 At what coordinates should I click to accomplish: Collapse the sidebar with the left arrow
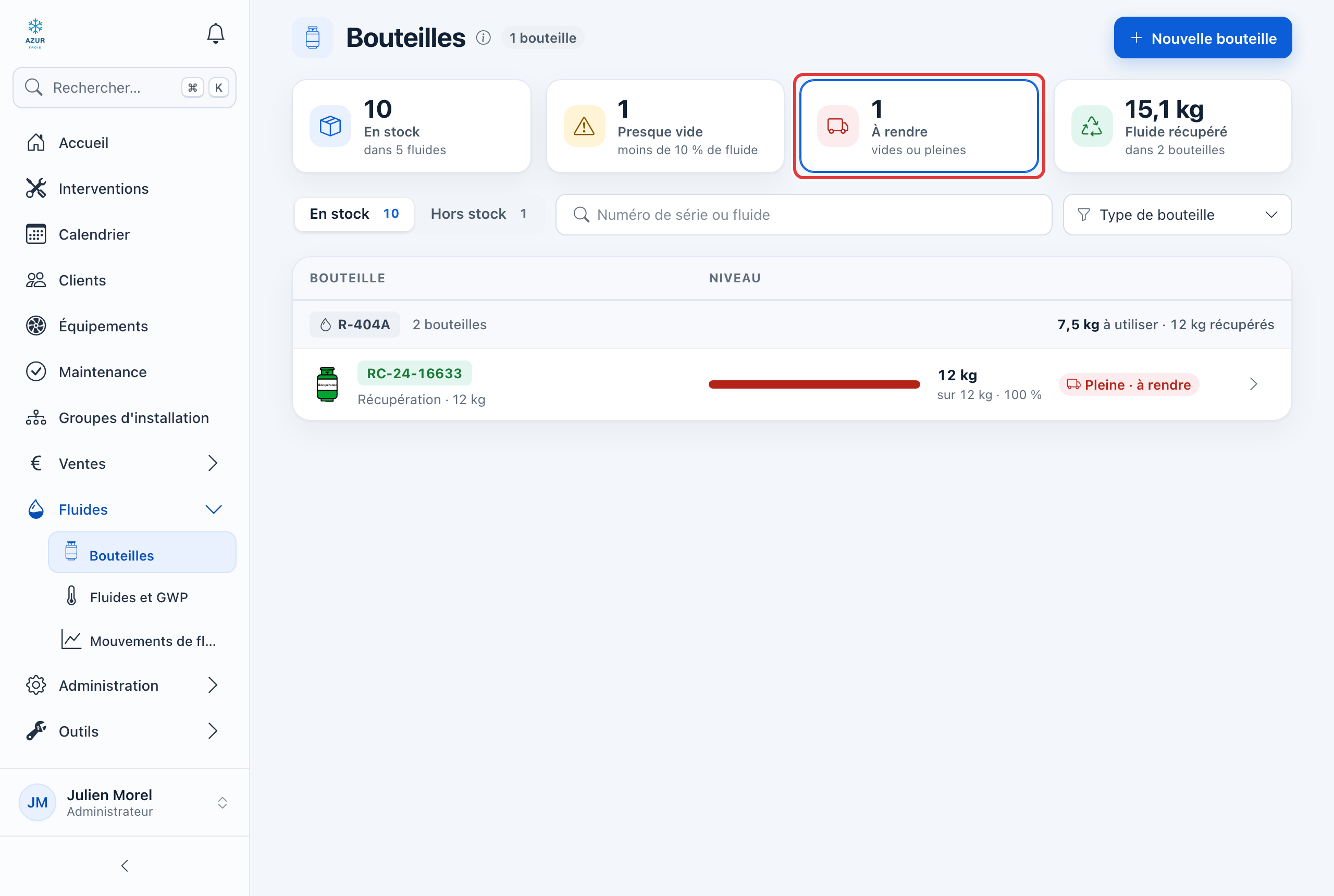coord(125,866)
